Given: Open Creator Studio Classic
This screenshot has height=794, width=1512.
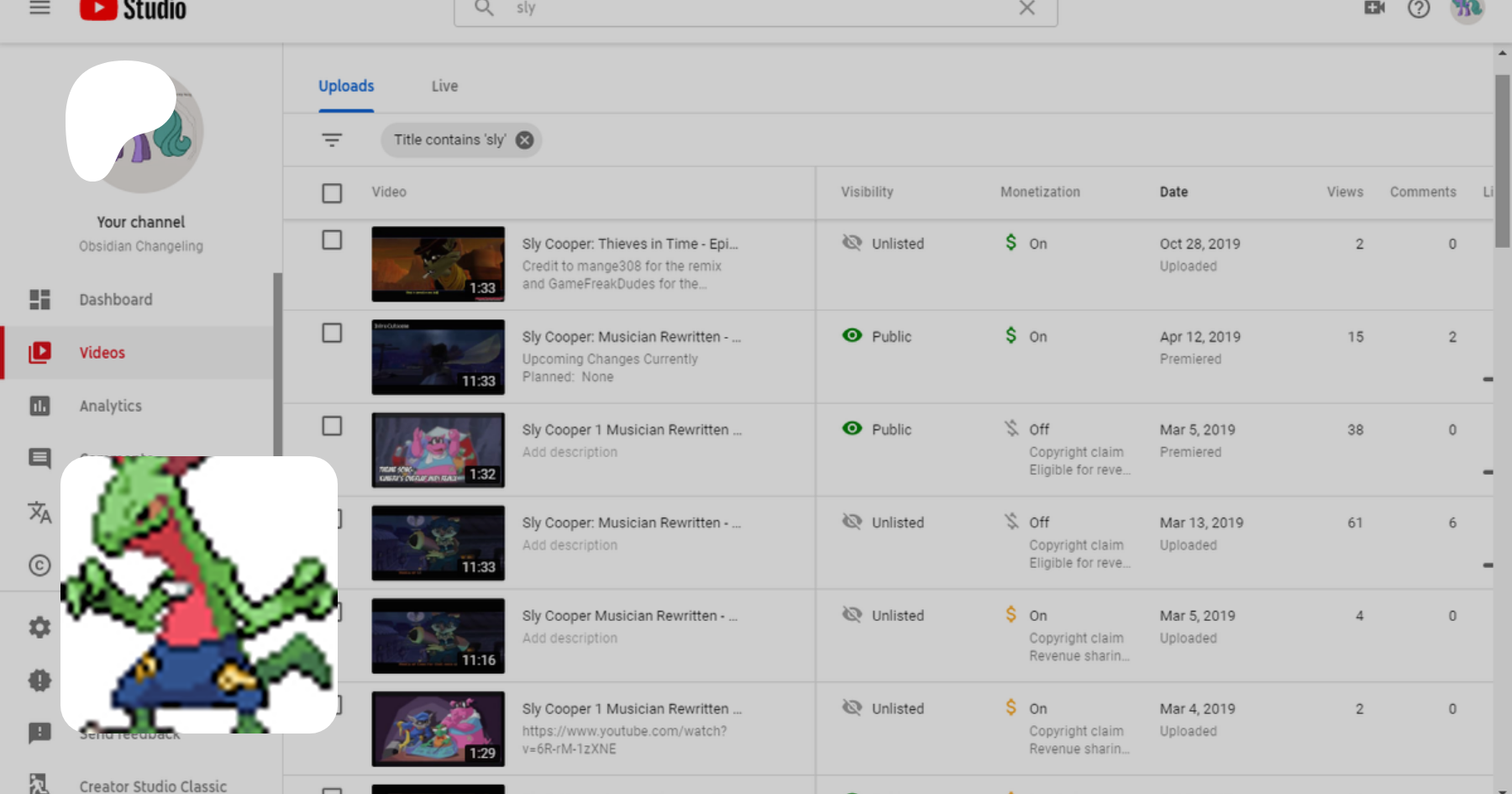Looking at the screenshot, I should [x=152, y=786].
